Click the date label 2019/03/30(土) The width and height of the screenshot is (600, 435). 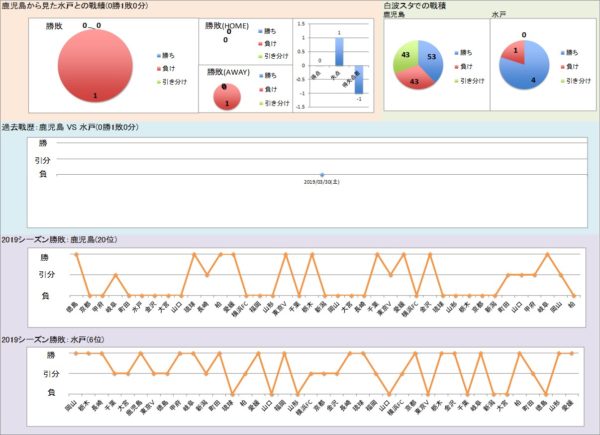click(x=322, y=182)
